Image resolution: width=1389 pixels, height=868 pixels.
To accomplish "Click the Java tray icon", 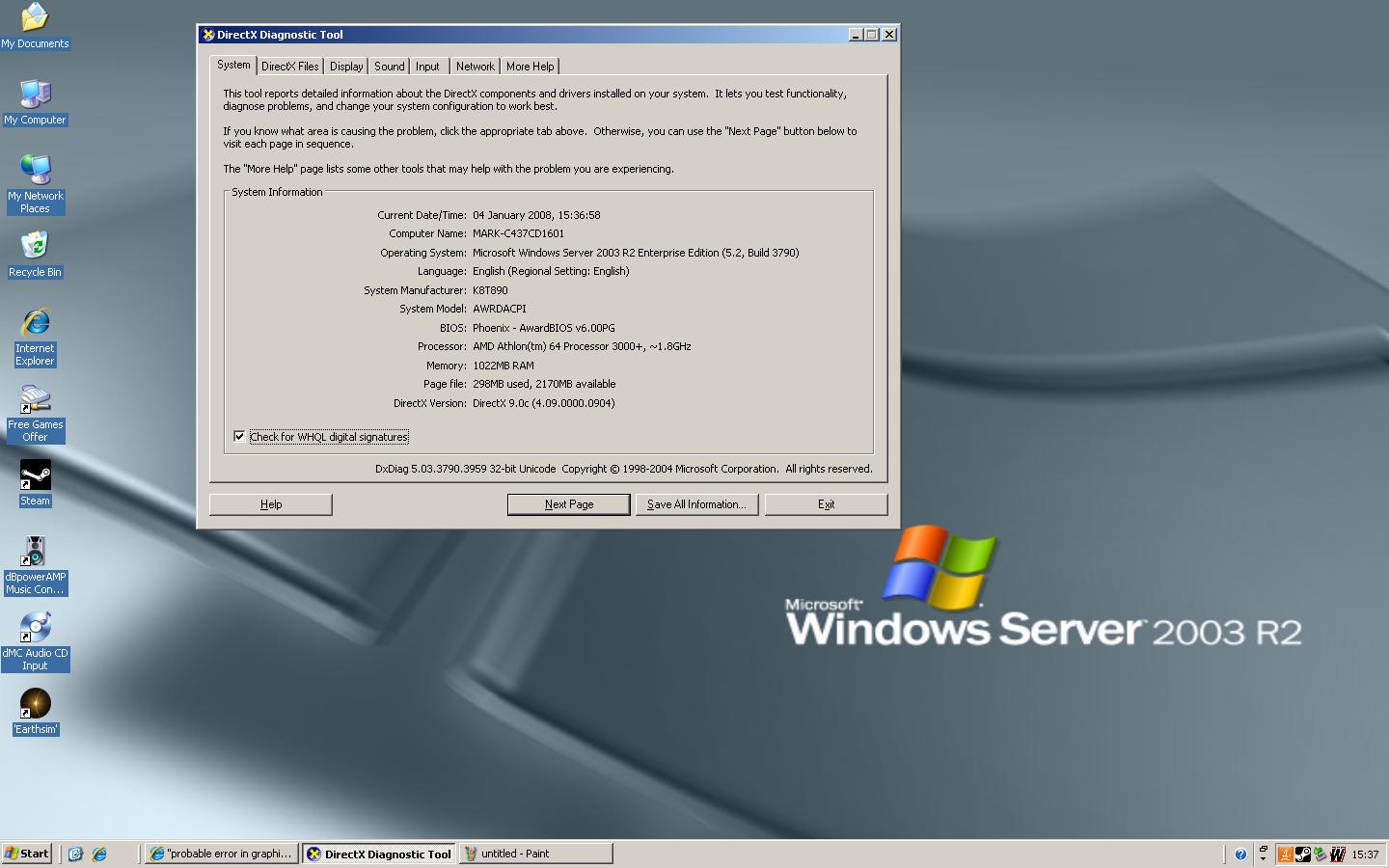I will 1285,854.
